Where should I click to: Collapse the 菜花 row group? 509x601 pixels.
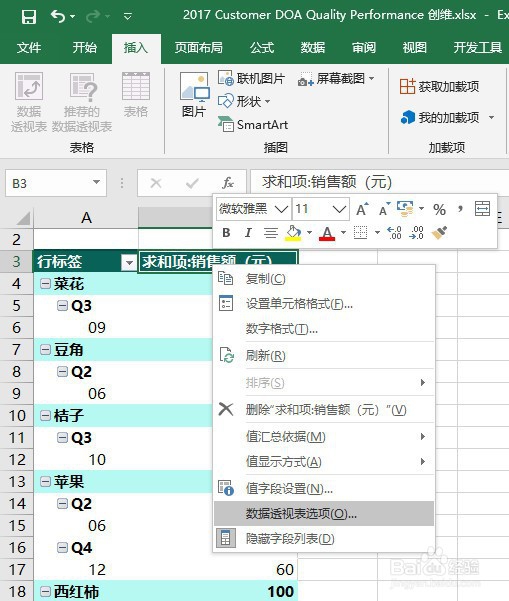pos(45,284)
